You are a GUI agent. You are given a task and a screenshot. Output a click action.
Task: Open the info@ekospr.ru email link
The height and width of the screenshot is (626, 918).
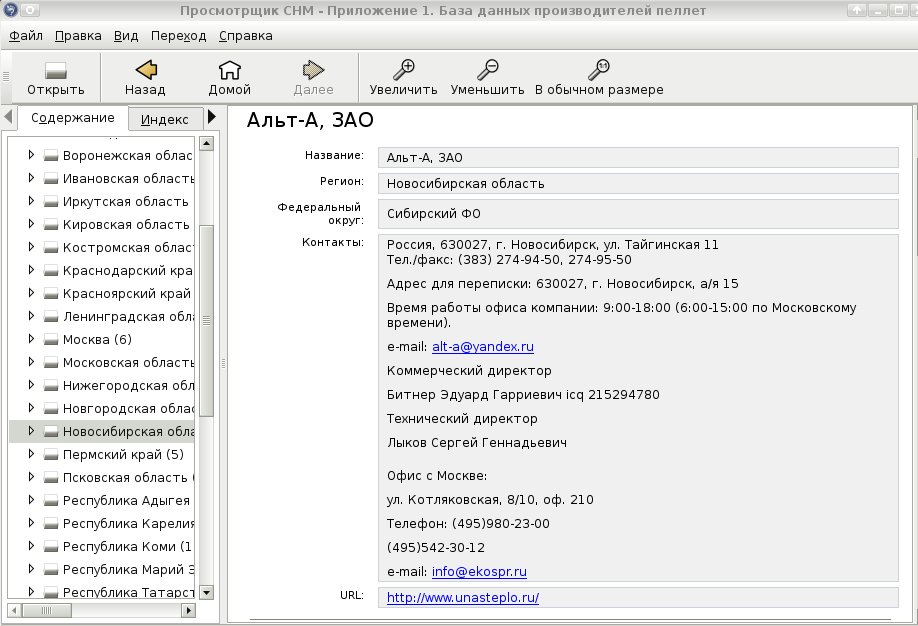pos(479,572)
